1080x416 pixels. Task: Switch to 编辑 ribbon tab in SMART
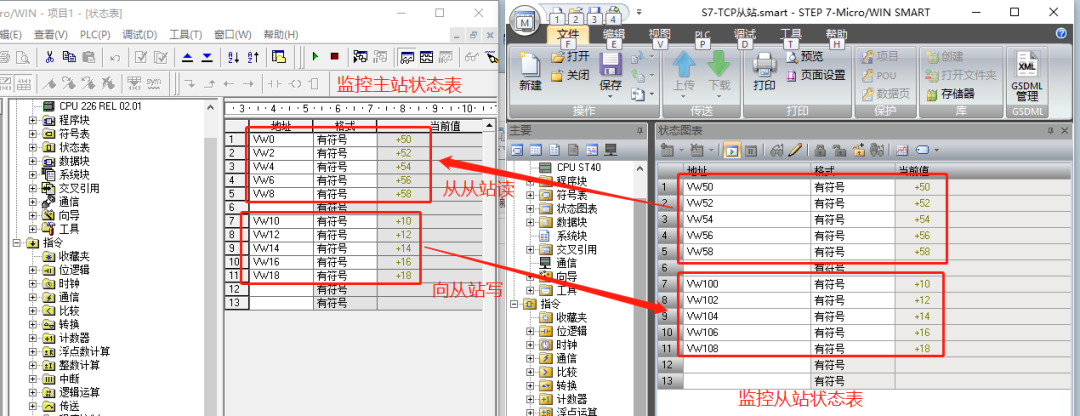click(614, 34)
